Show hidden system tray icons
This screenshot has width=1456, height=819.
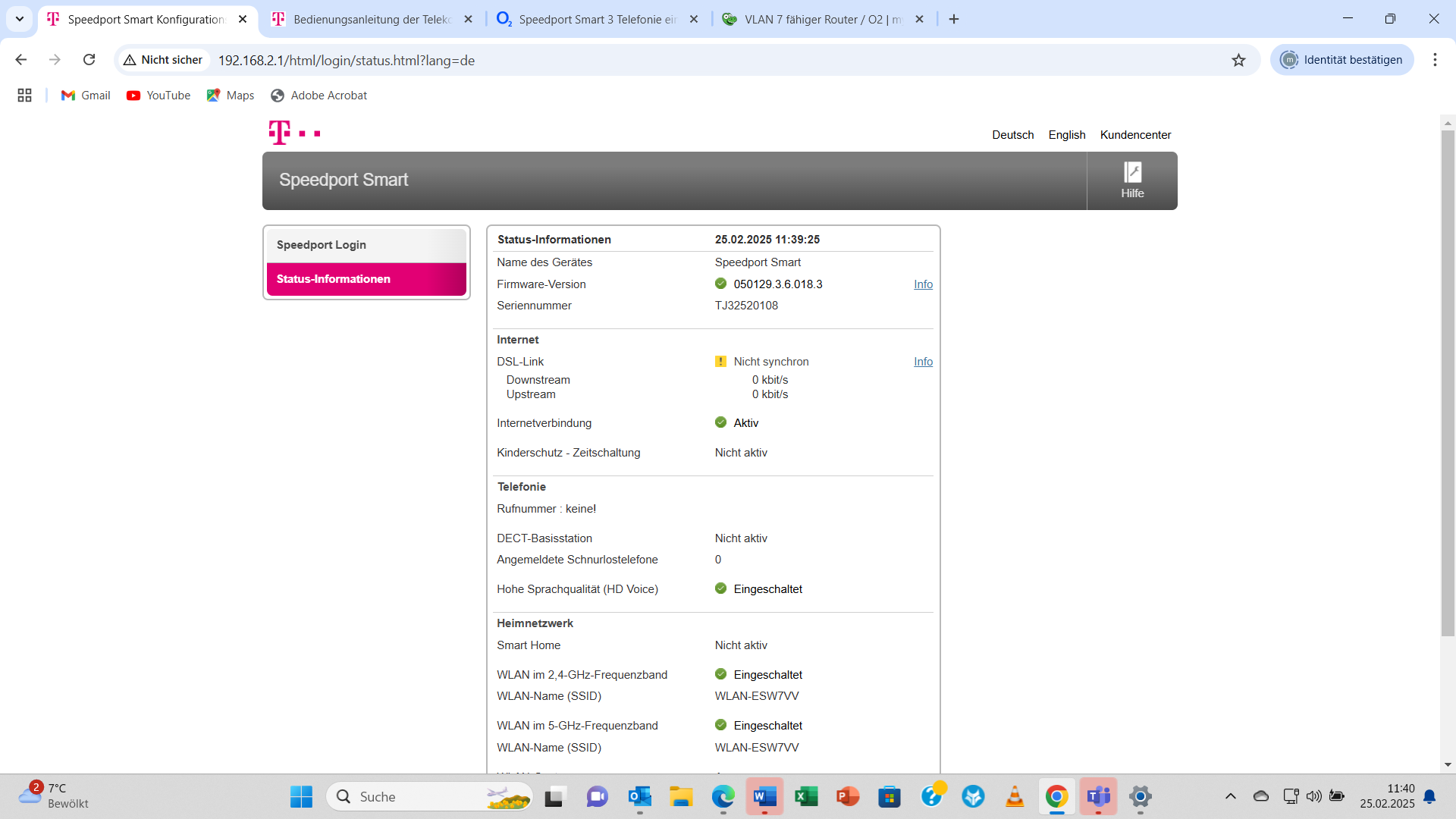click(x=1230, y=796)
